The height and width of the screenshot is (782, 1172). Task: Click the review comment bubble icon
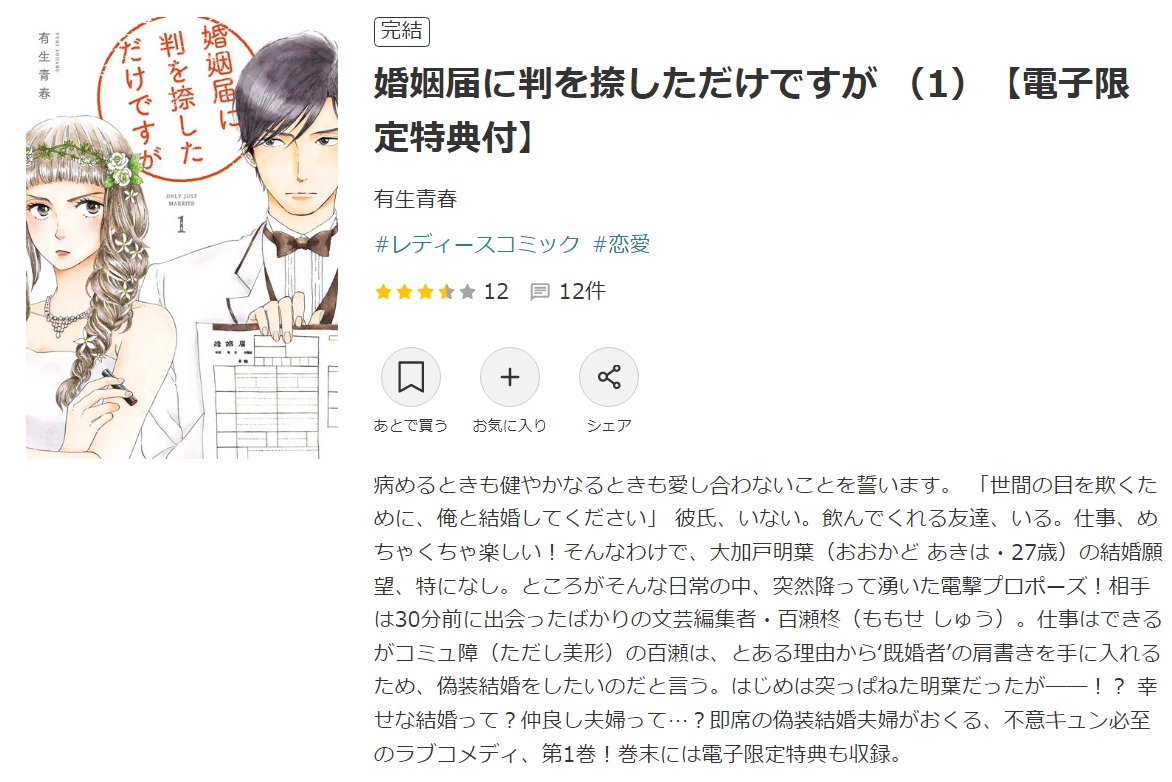(x=540, y=292)
